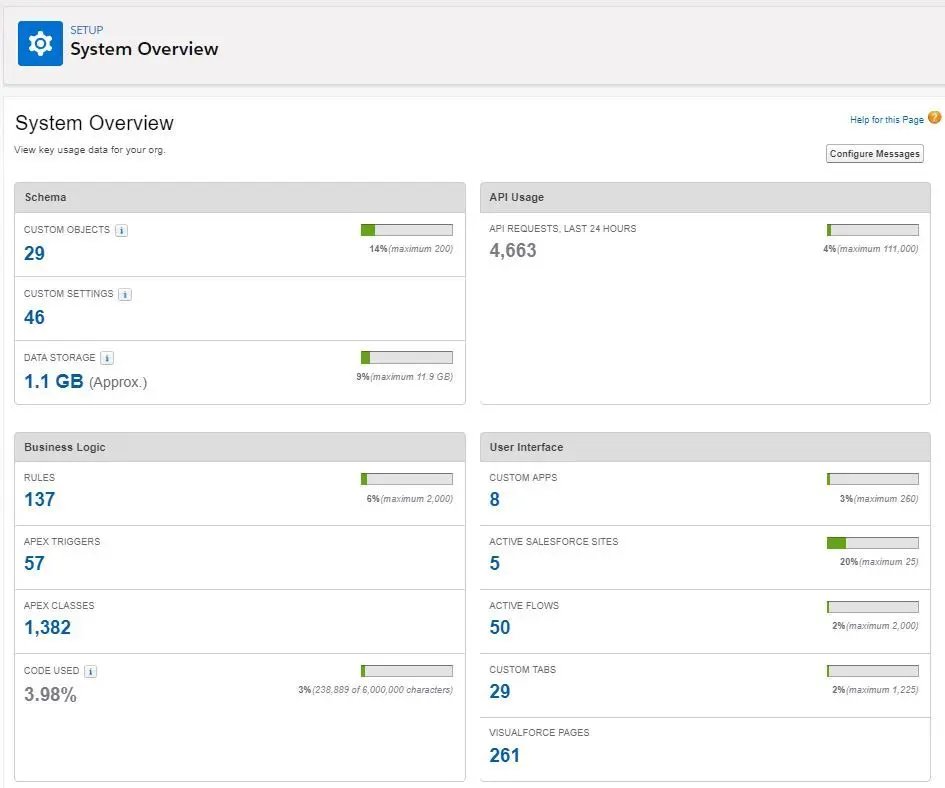This screenshot has width=945, height=788.
Task: Click the User Interface panel header
Action: (x=705, y=447)
